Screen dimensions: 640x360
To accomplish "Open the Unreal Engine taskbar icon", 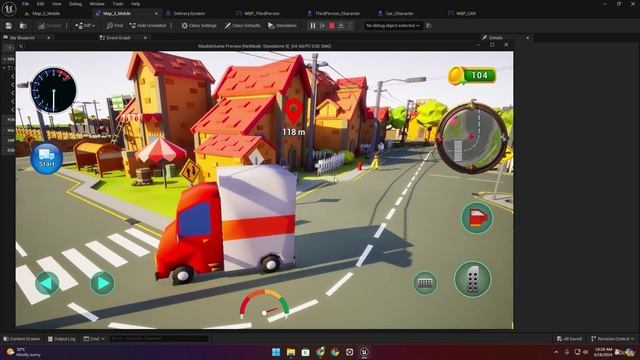I will click(x=364, y=352).
